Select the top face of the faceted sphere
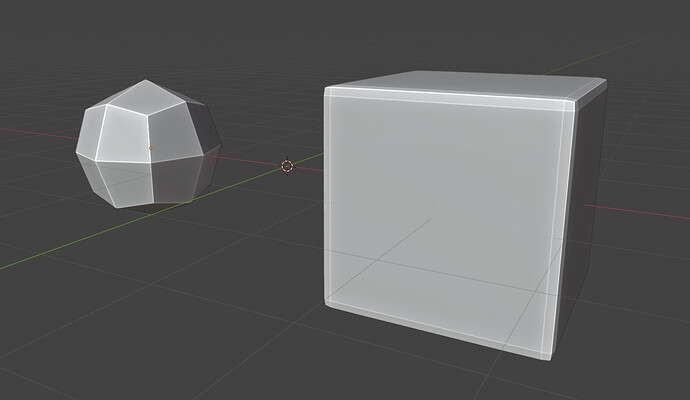Image resolution: width=690 pixels, height=400 pixels. [x=147, y=97]
